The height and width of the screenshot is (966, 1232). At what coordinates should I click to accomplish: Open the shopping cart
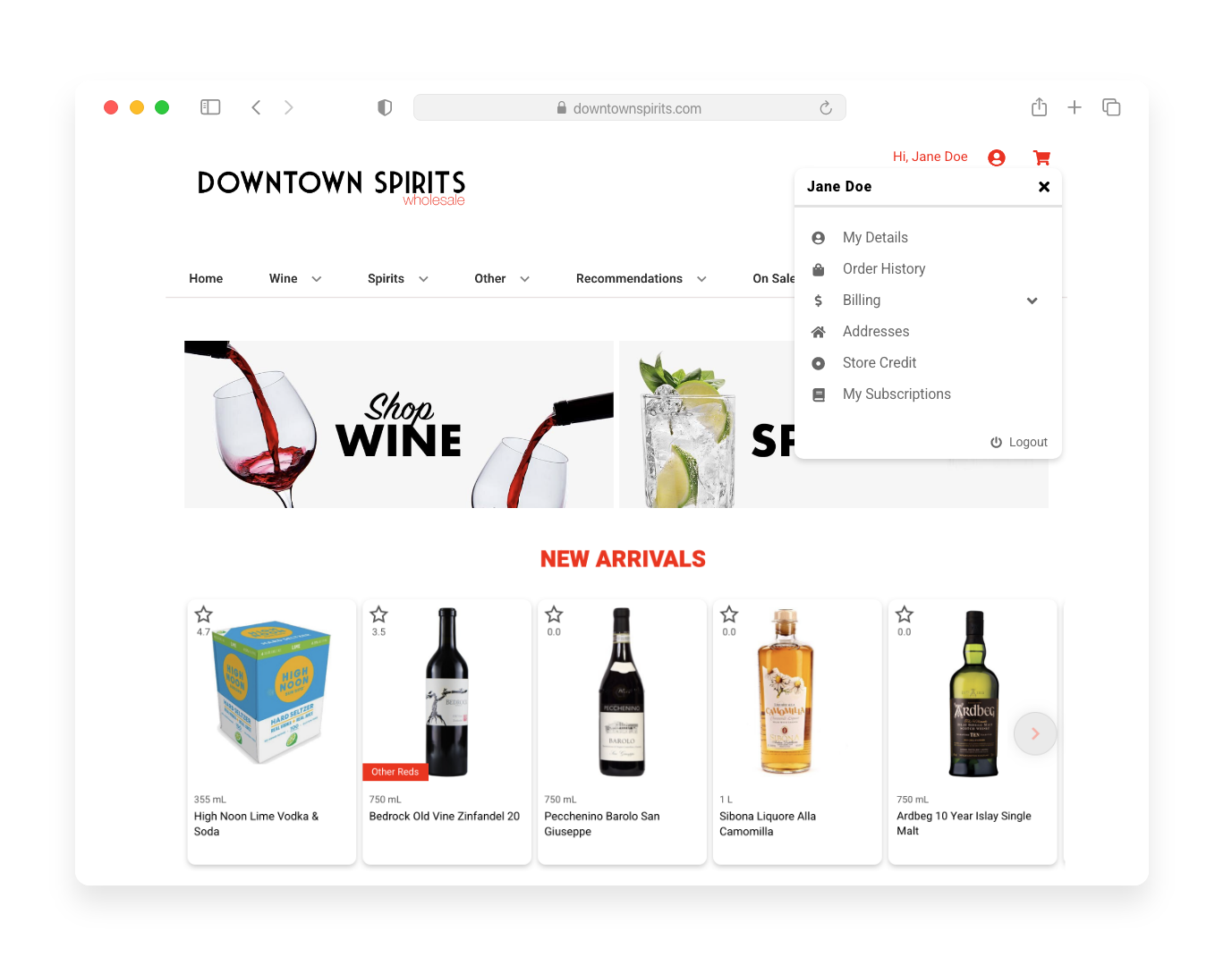tap(1041, 157)
